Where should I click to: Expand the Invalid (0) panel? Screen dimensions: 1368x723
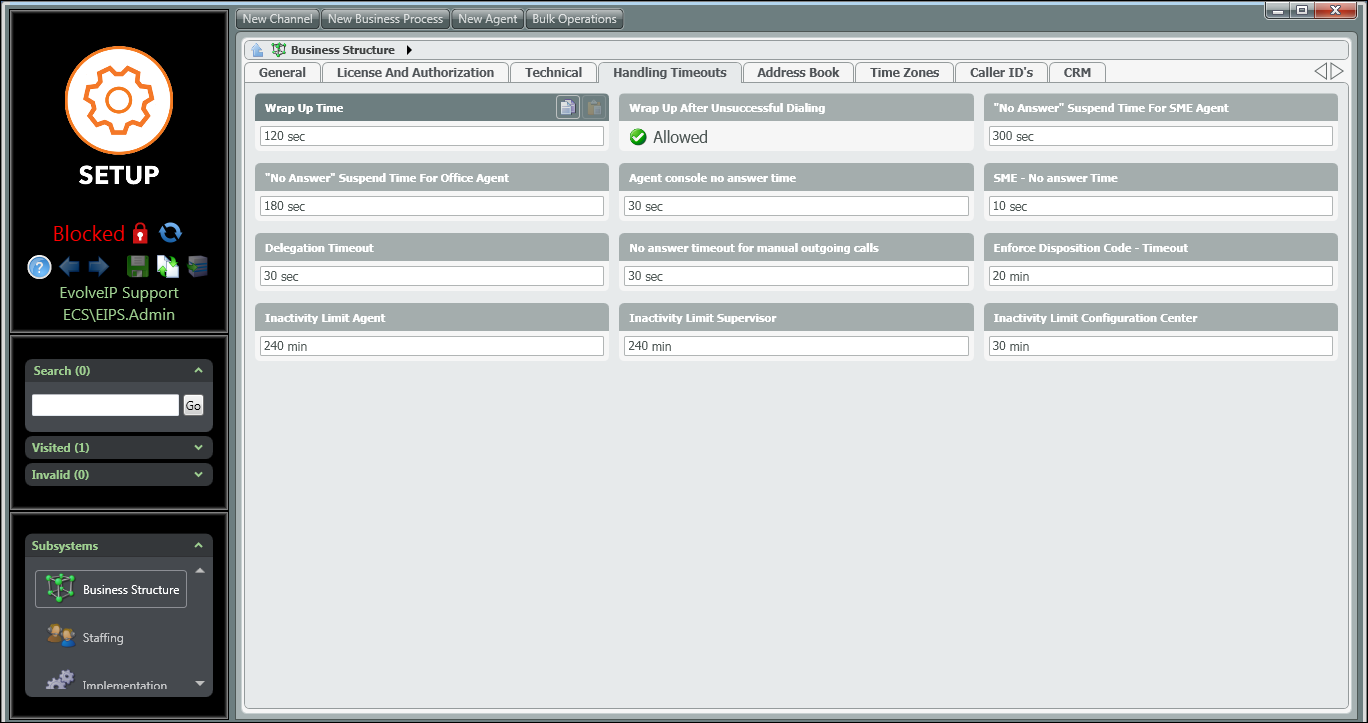coord(198,475)
